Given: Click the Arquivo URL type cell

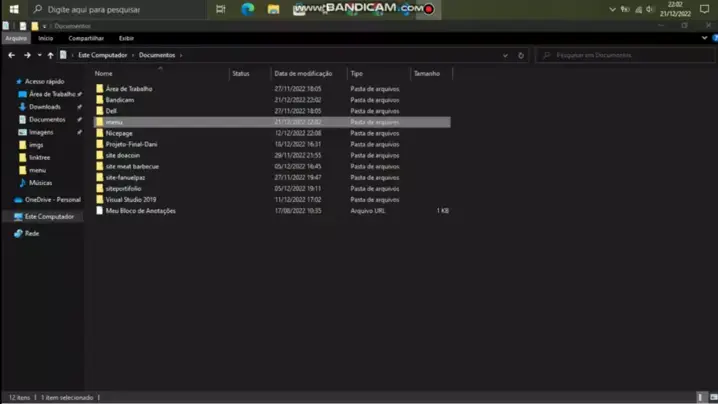Looking at the screenshot, I should (368, 211).
